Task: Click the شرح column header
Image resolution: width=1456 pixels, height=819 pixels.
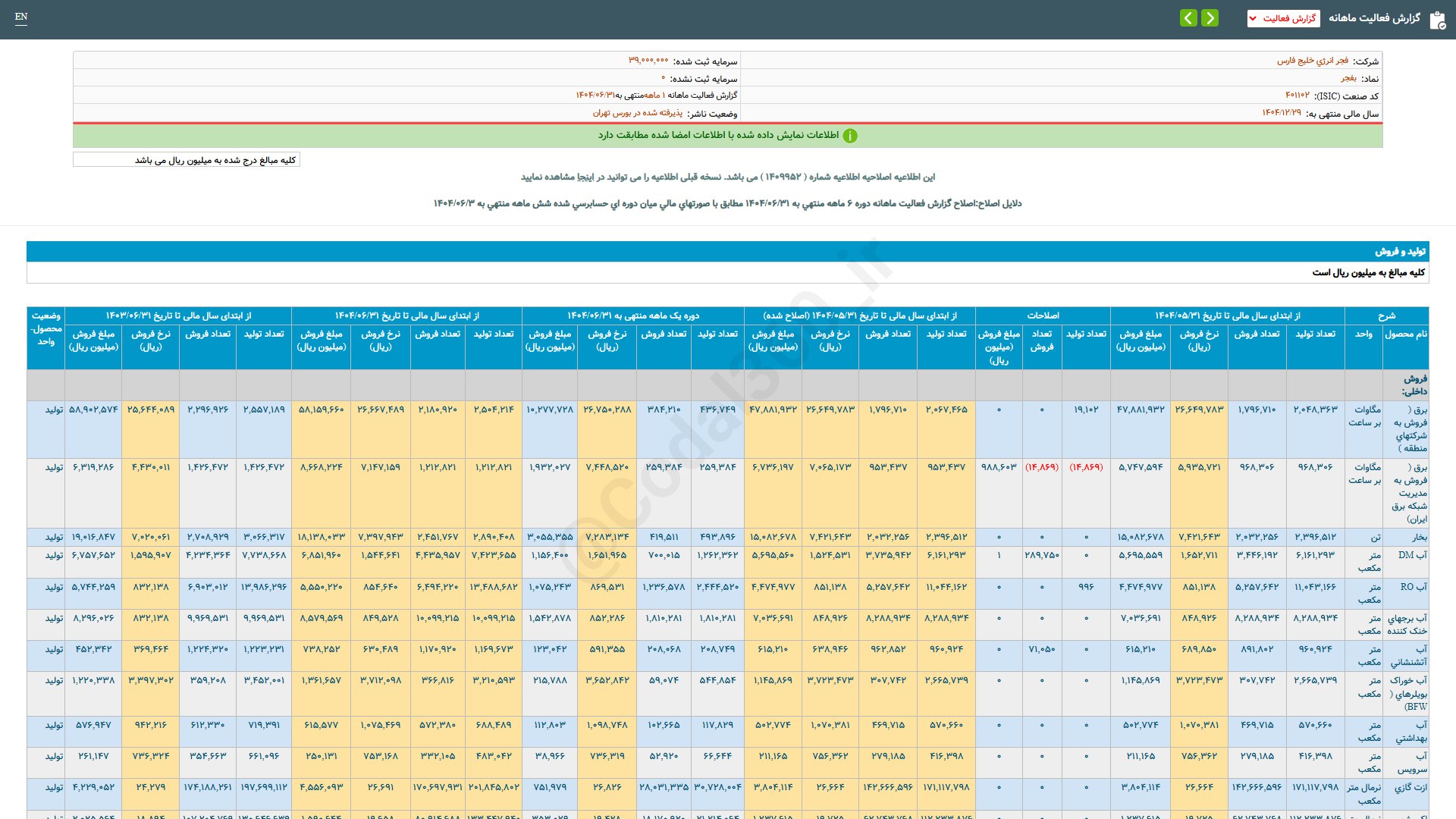Action: coord(1386,315)
